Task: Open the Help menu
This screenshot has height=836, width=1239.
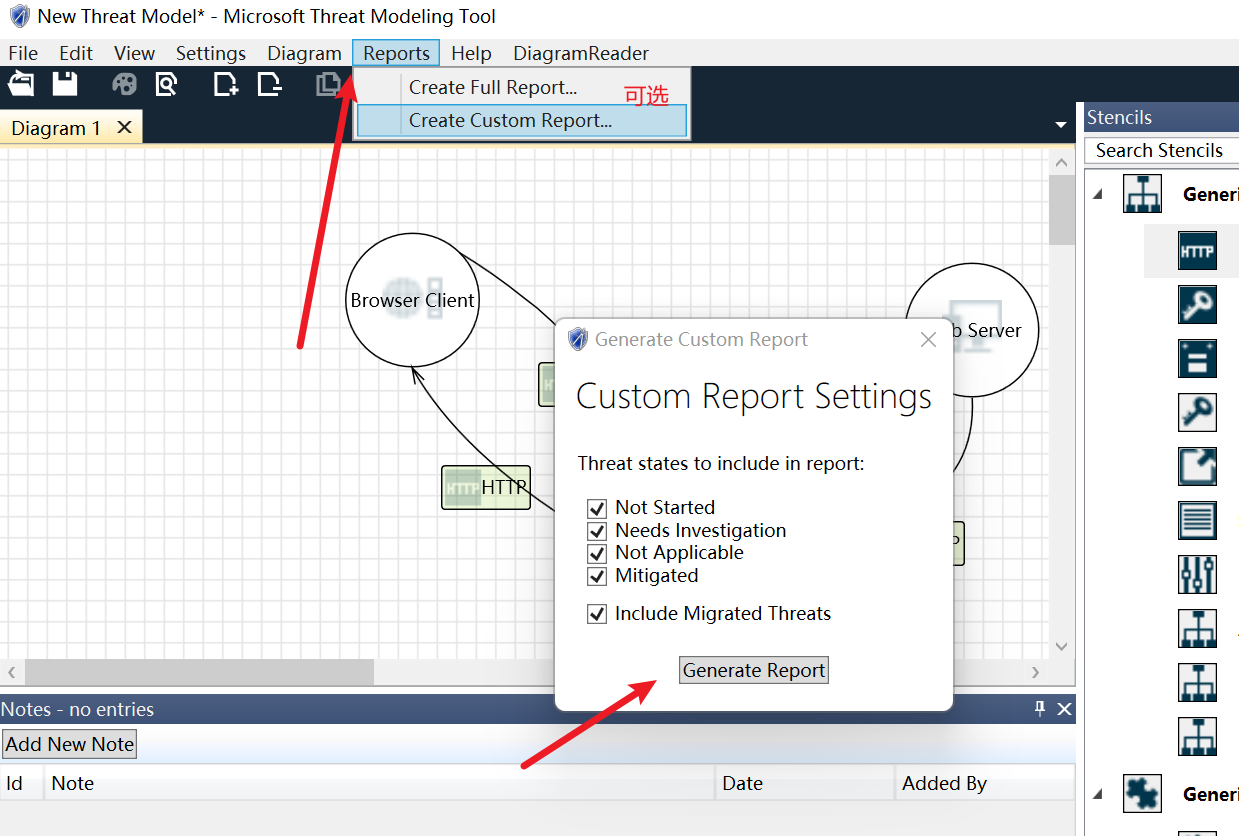Action: point(471,54)
